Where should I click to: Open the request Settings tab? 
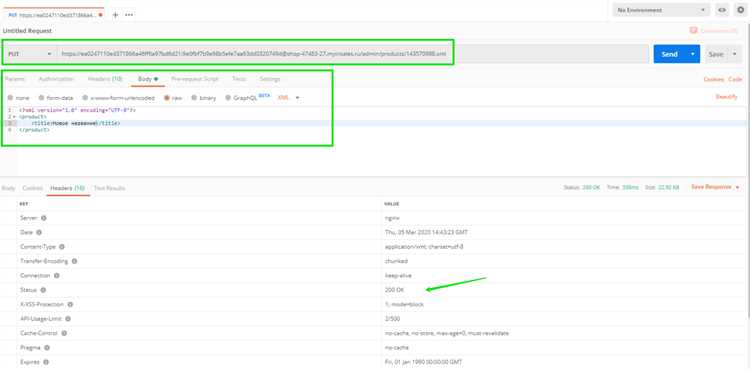(270, 79)
